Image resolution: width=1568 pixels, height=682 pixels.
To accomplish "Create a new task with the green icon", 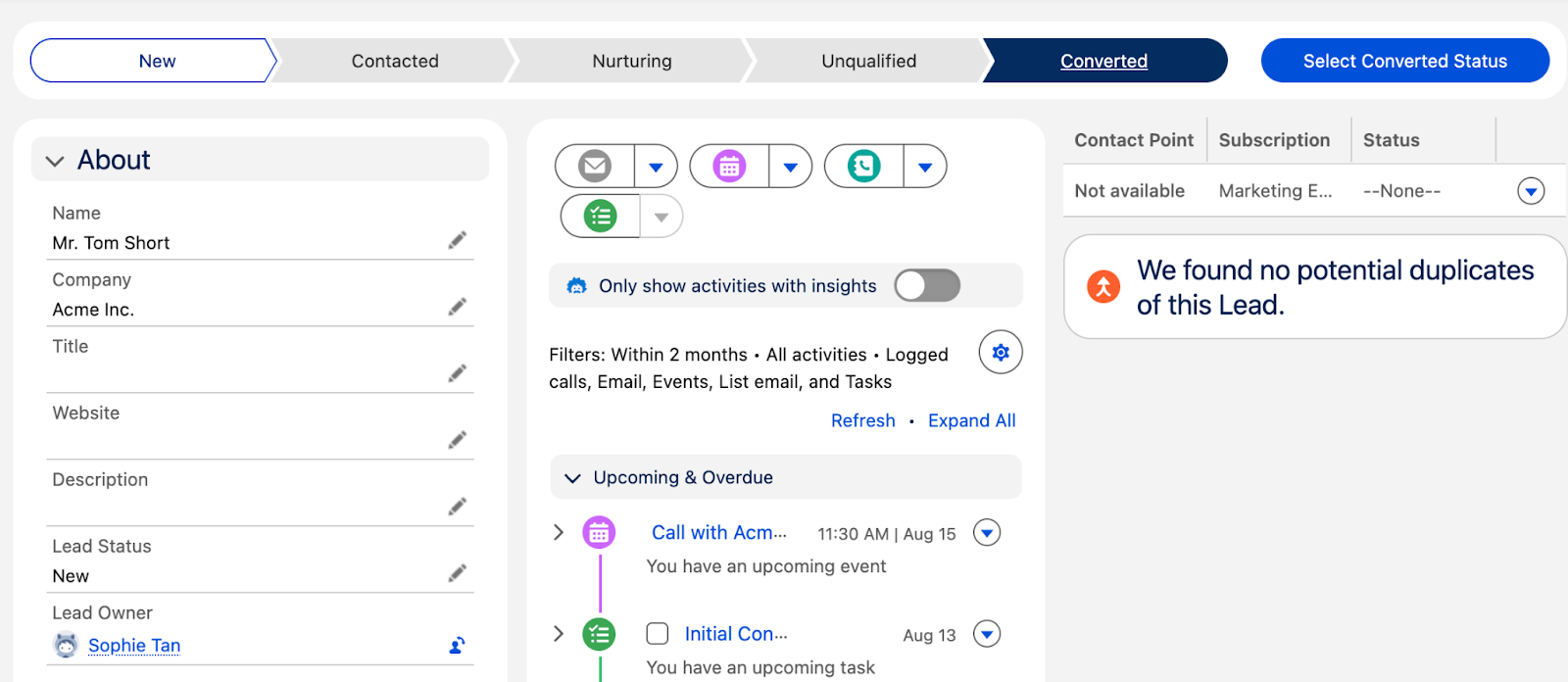I will [x=599, y=216].
